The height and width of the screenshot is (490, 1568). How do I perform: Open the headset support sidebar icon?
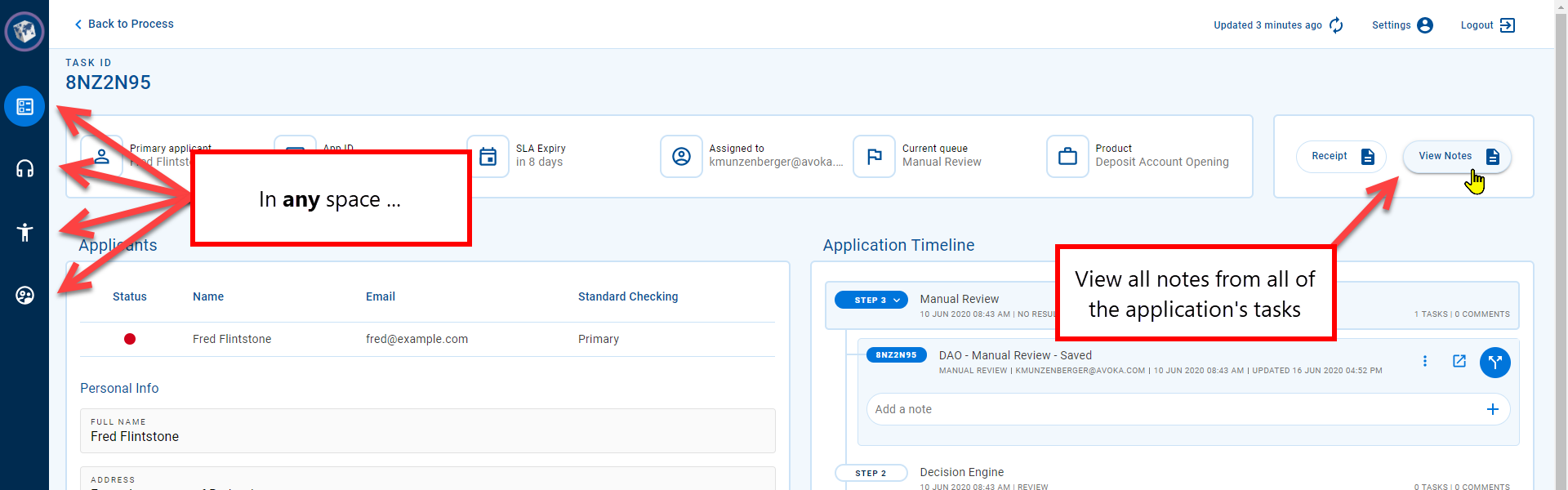coord(24,169)
